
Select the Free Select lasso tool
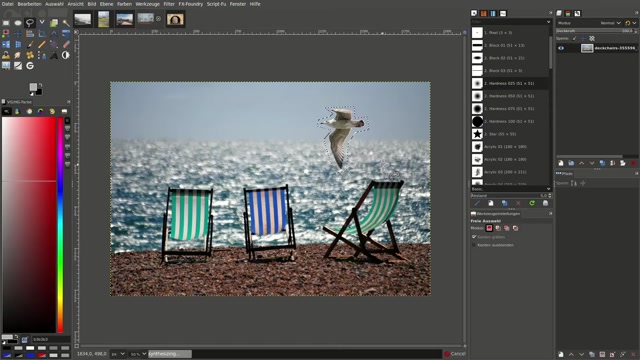pos(30,23)
